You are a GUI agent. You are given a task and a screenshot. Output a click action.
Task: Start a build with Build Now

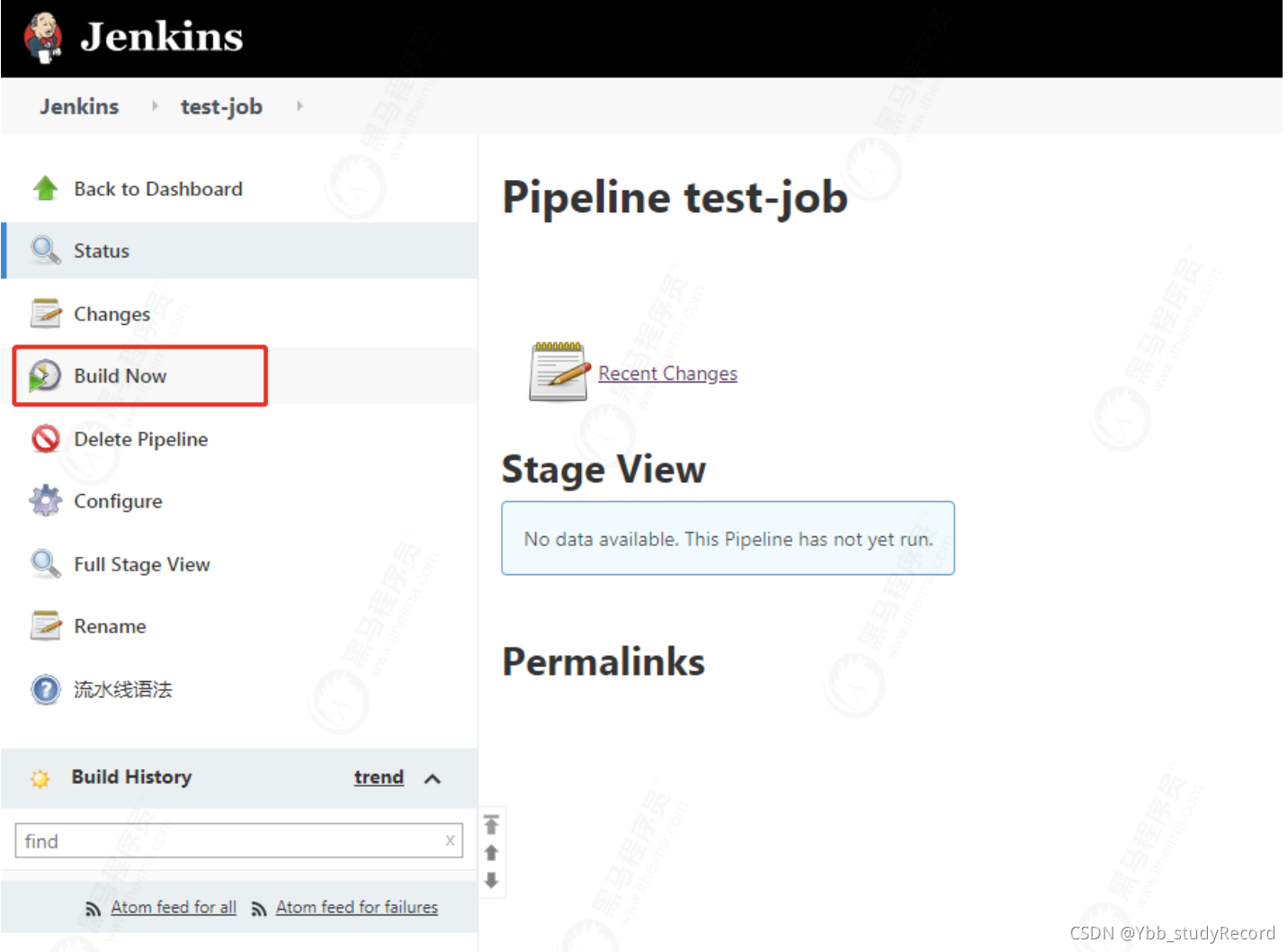click(x=120, y=376)
